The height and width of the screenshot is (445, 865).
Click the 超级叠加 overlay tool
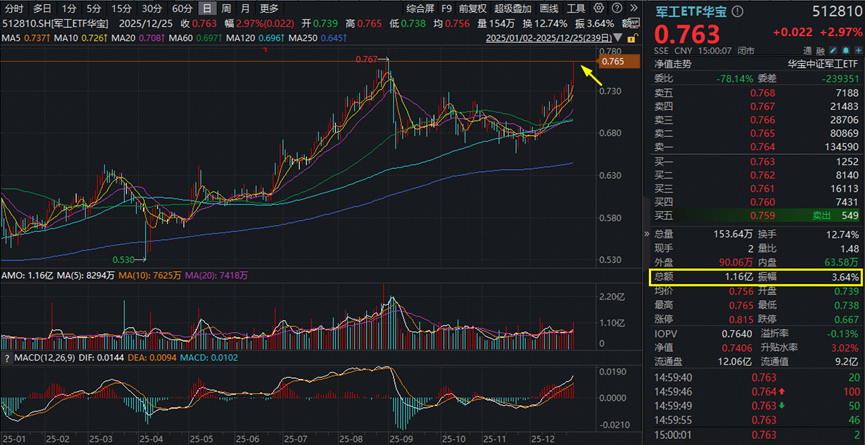pos(513,8)
